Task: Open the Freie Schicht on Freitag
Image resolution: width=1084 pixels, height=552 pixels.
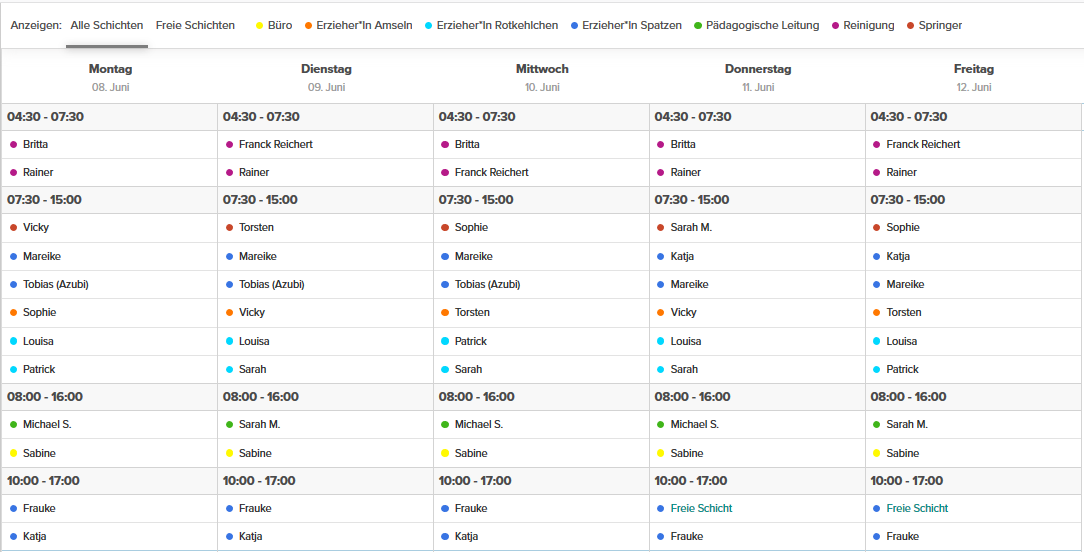Action: coord(917,508)
